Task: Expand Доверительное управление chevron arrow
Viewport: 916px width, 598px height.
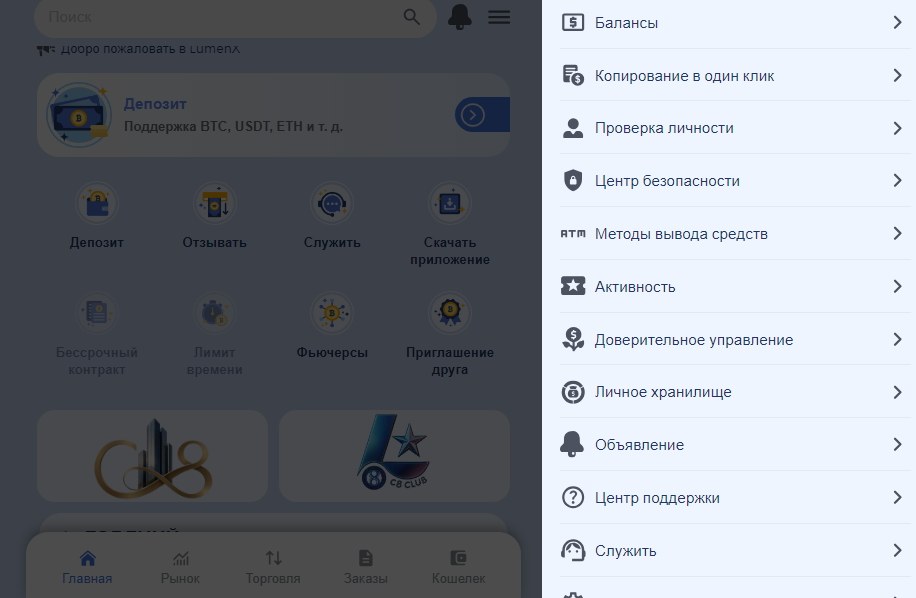Action: coord(898,339)
